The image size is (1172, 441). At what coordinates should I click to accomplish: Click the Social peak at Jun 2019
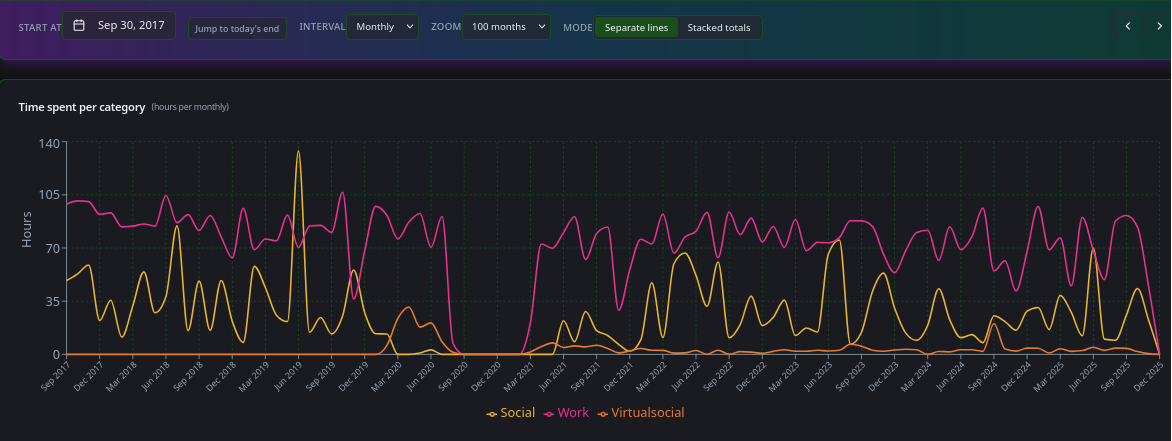coord(298,152)
